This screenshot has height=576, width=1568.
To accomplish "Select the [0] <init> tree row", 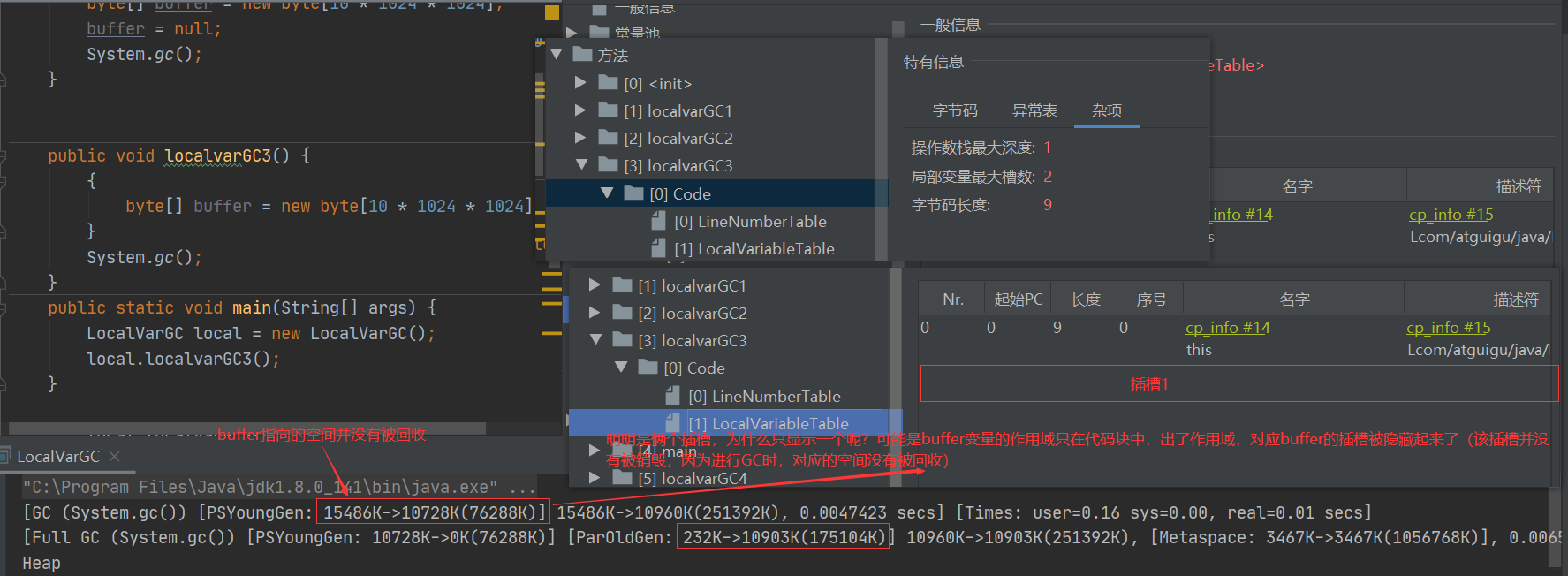I will (x=657, y=84).
